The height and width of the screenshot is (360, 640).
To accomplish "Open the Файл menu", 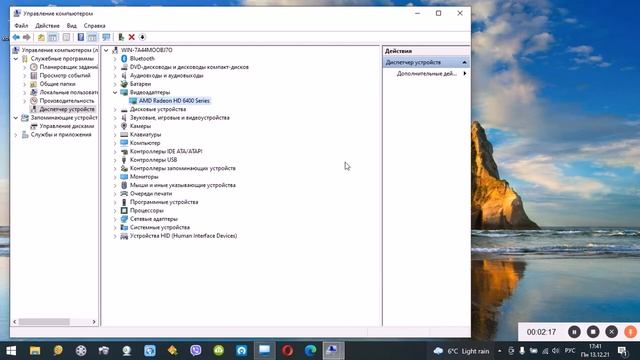I will [21, 26].
